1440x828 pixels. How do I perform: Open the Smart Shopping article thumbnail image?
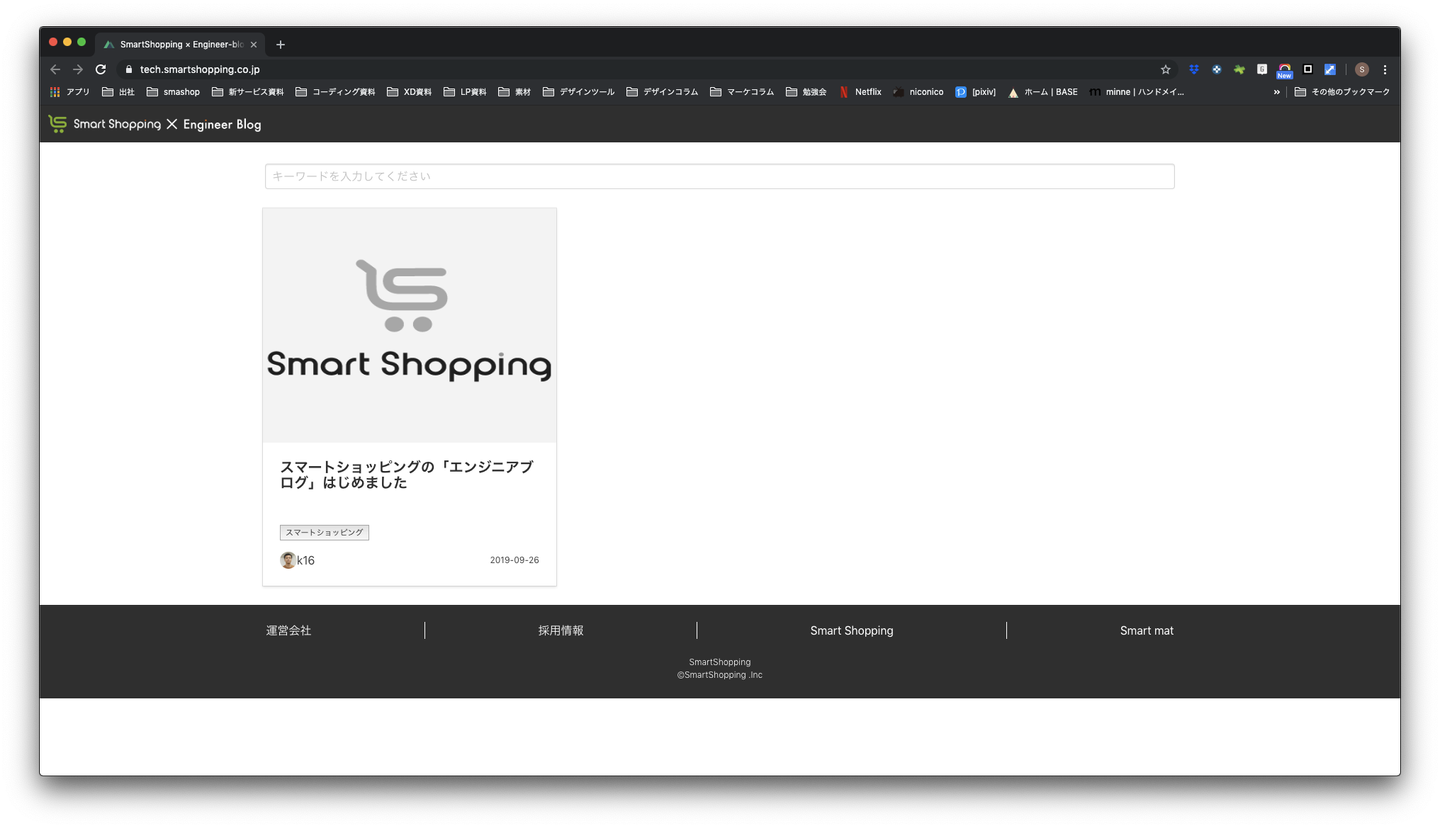(x=409, y=325)
